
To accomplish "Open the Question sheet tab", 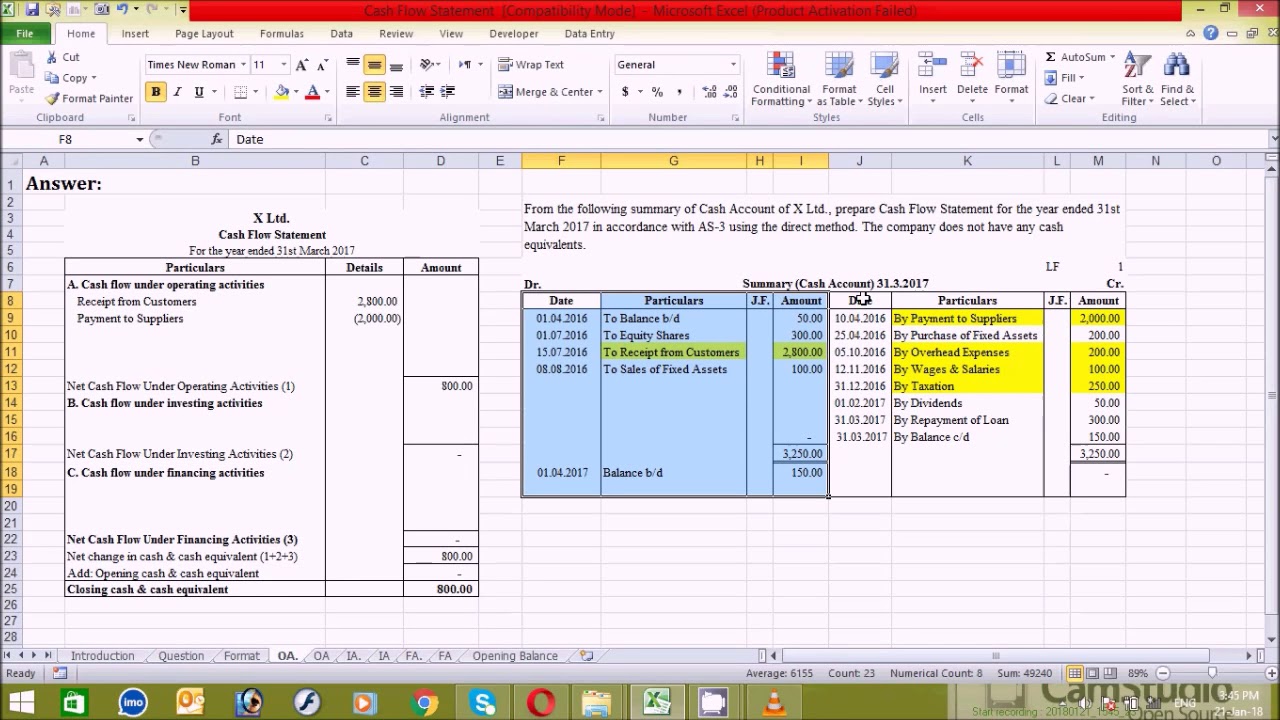I will [x=181, y=656].
